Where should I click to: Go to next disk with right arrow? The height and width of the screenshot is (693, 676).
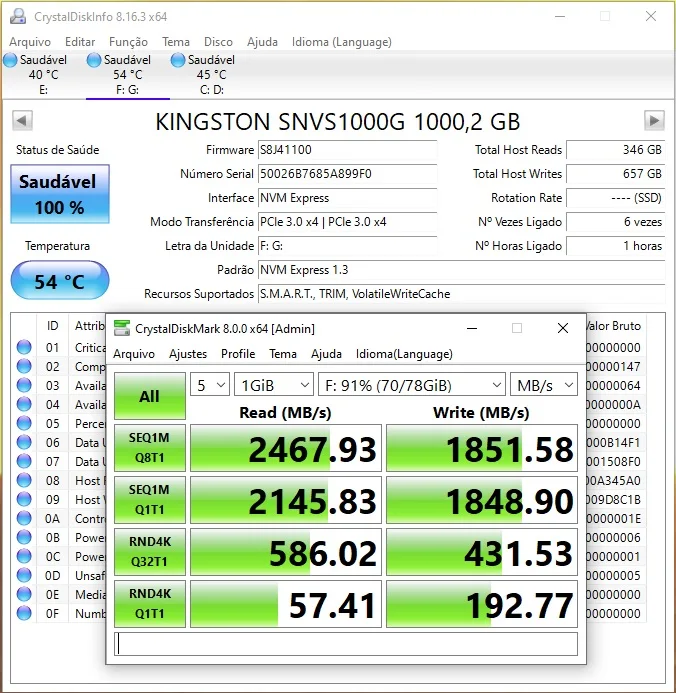(x=654, y=121)
